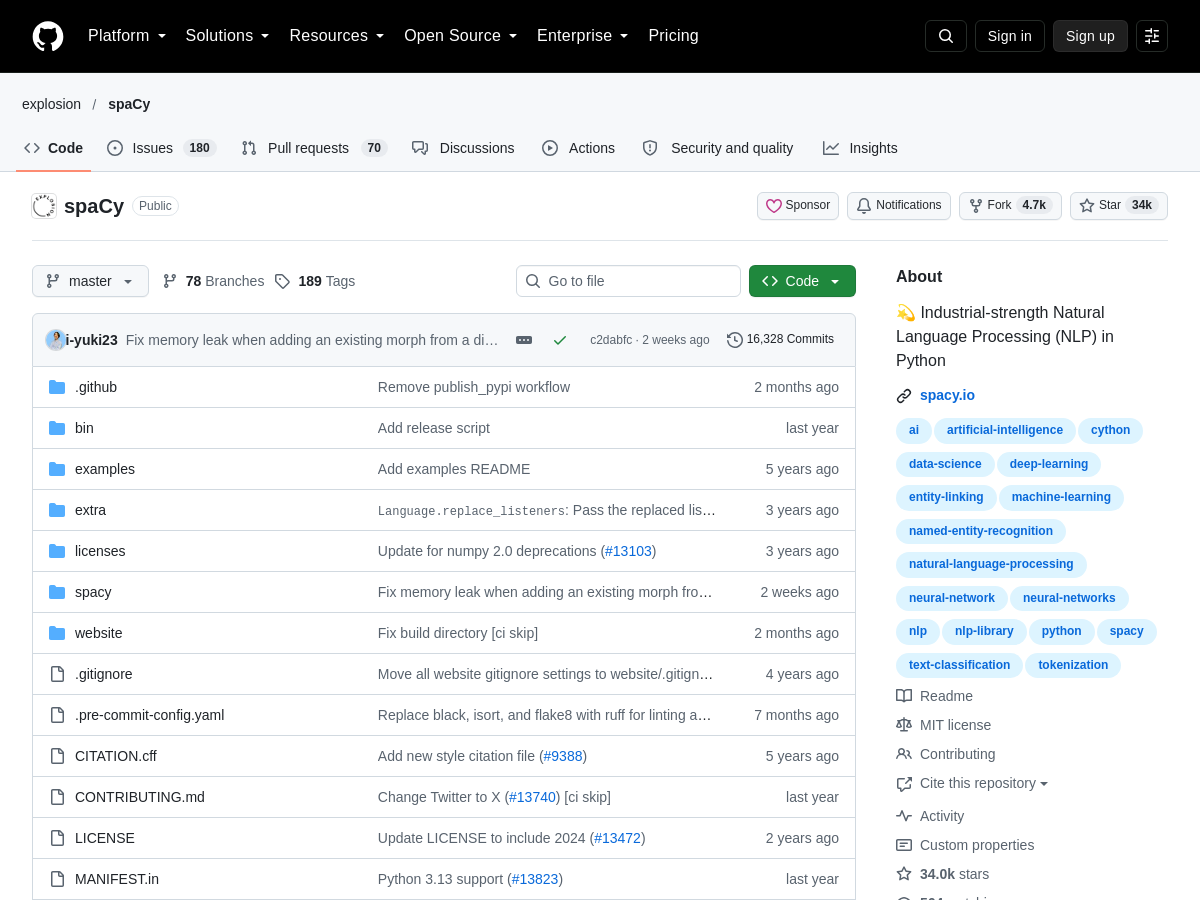Viewport: 1200px width, 900px height.
Task: Star the spaCy repository
Action: (1119, 206)
